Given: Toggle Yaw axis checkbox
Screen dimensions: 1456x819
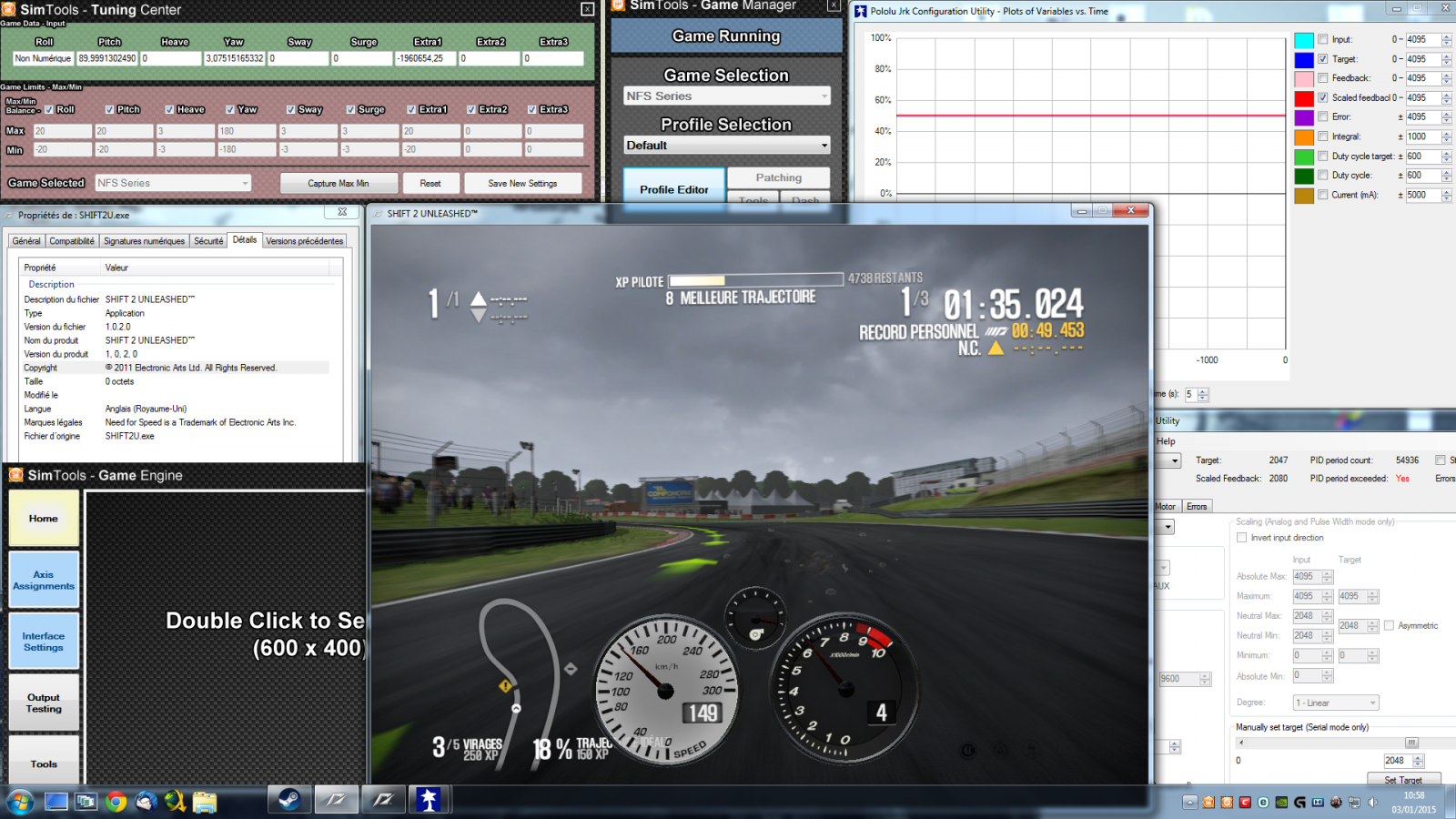Looking at the screenshot, I should [x=230, y=109].
